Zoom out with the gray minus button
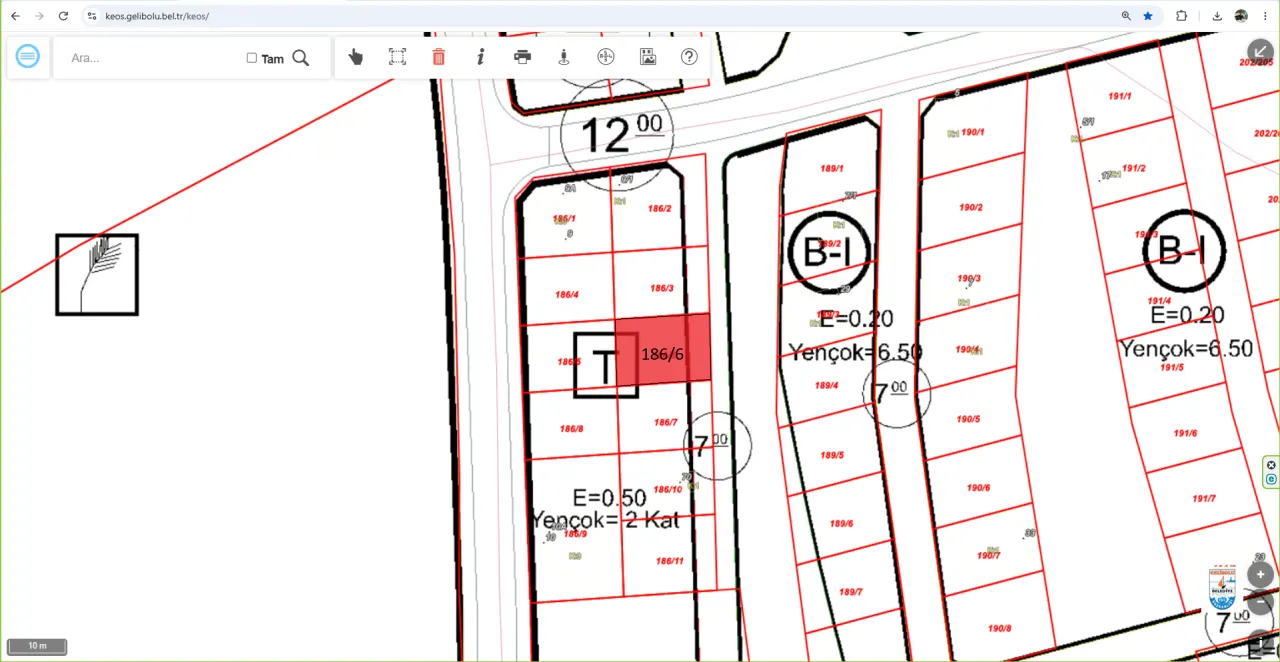This screenshot has height=662, width=1280. click(1261, 603)
